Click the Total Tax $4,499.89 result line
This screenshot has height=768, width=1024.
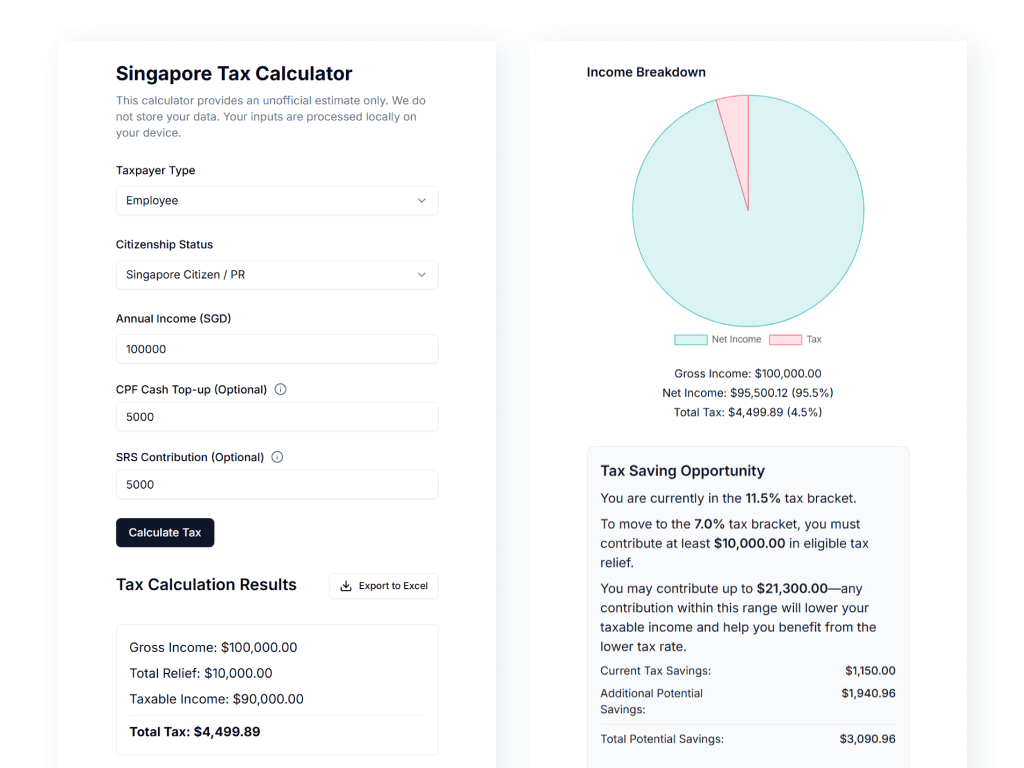pyautogui.click(x=195, y=732)
